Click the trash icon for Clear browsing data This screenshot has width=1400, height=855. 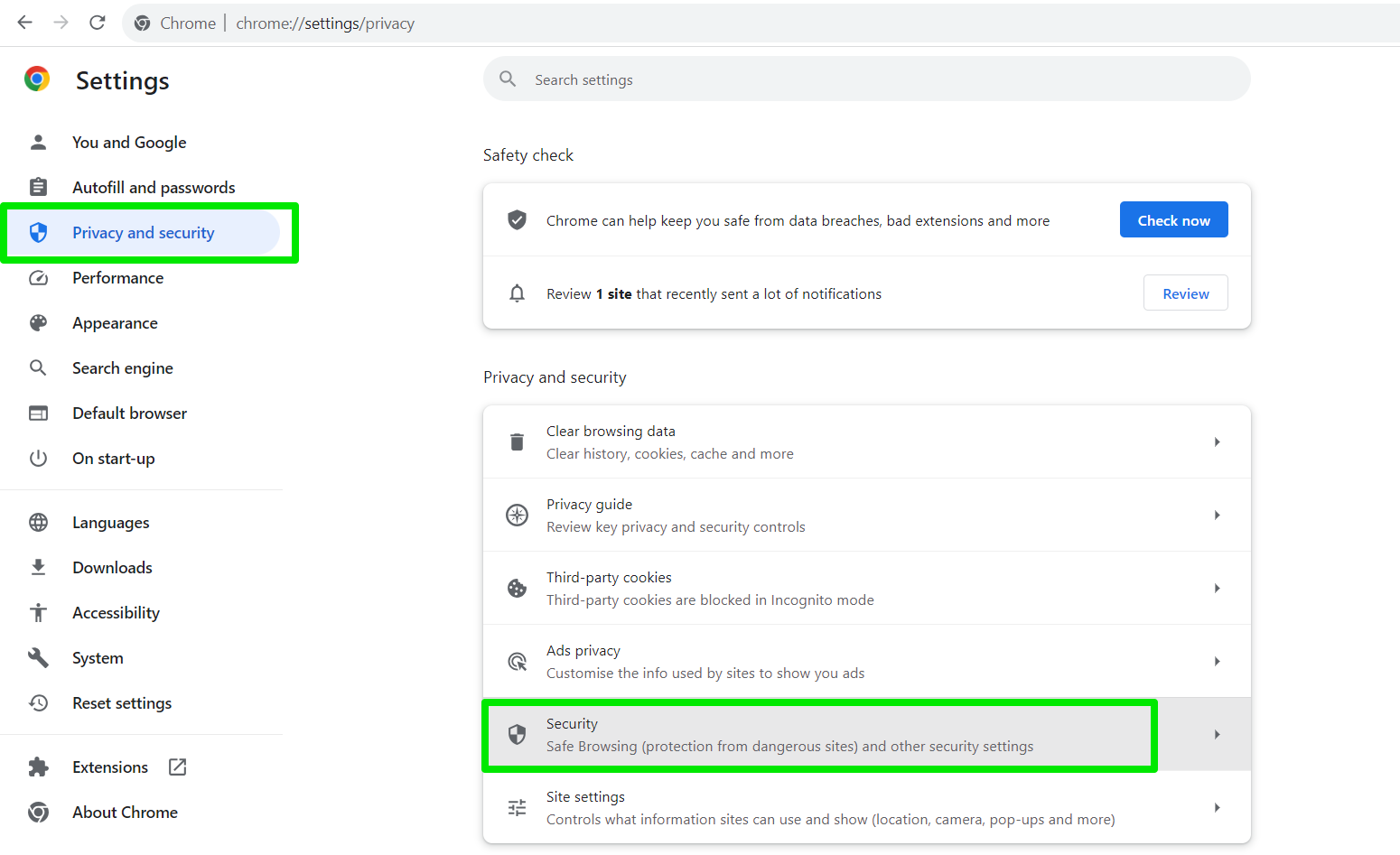click(517, 442)
